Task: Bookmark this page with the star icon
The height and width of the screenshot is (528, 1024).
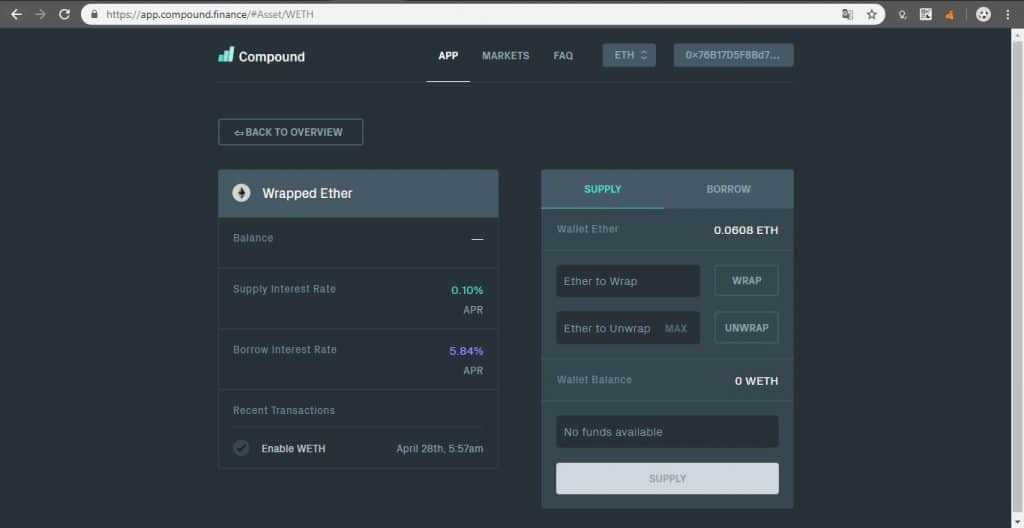Action: click(x=871, y=14)
